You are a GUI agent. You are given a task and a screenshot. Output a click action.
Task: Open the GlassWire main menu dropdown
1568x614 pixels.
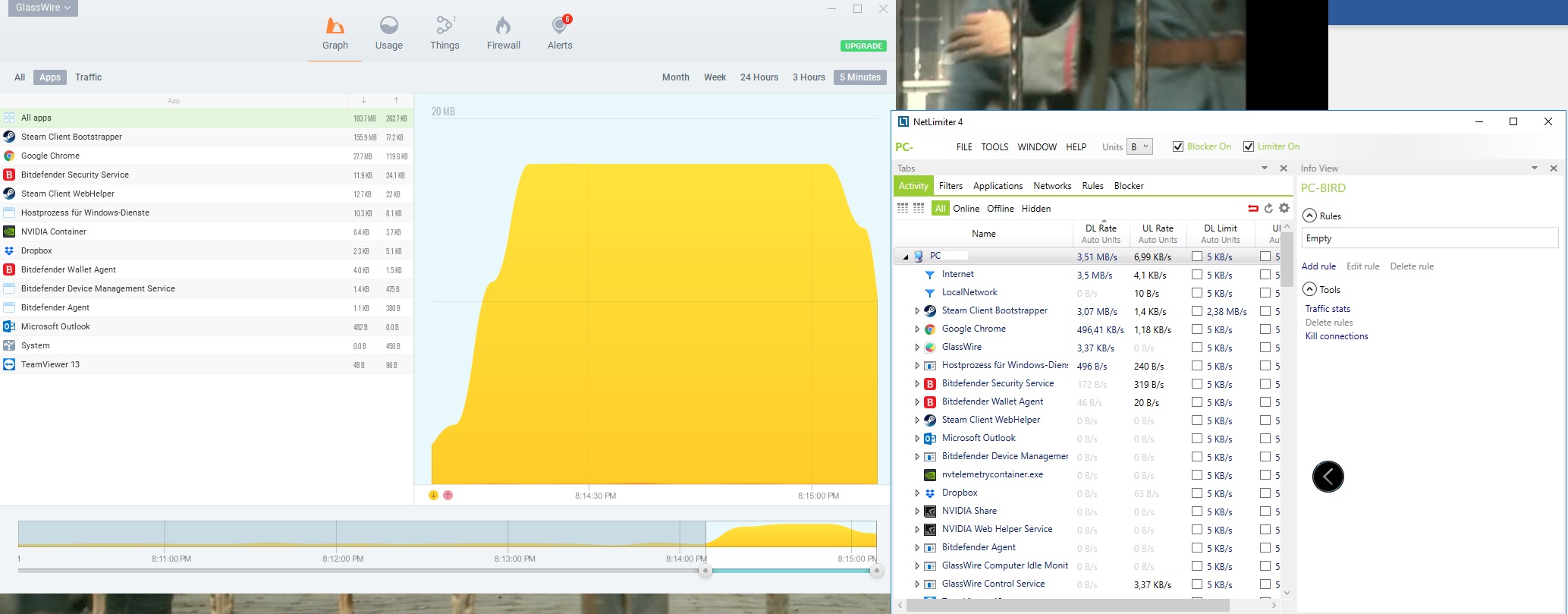pyautogui.click(x=43, y=8)
